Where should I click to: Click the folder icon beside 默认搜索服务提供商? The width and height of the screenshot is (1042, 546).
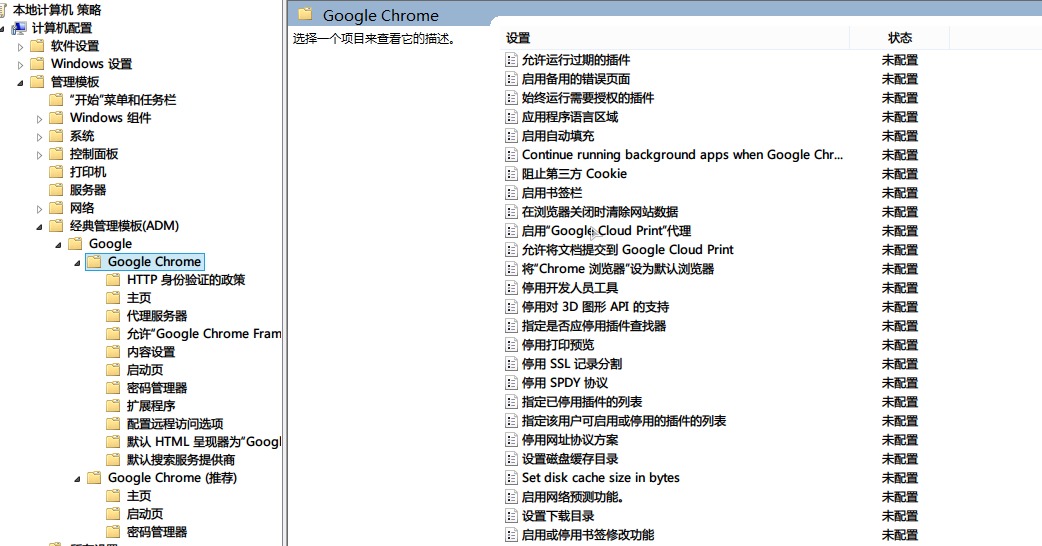click(x=114, y=460)
